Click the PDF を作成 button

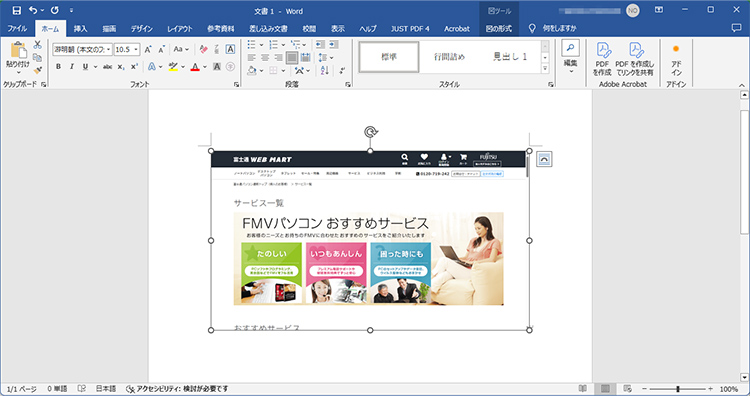[602, 59]
